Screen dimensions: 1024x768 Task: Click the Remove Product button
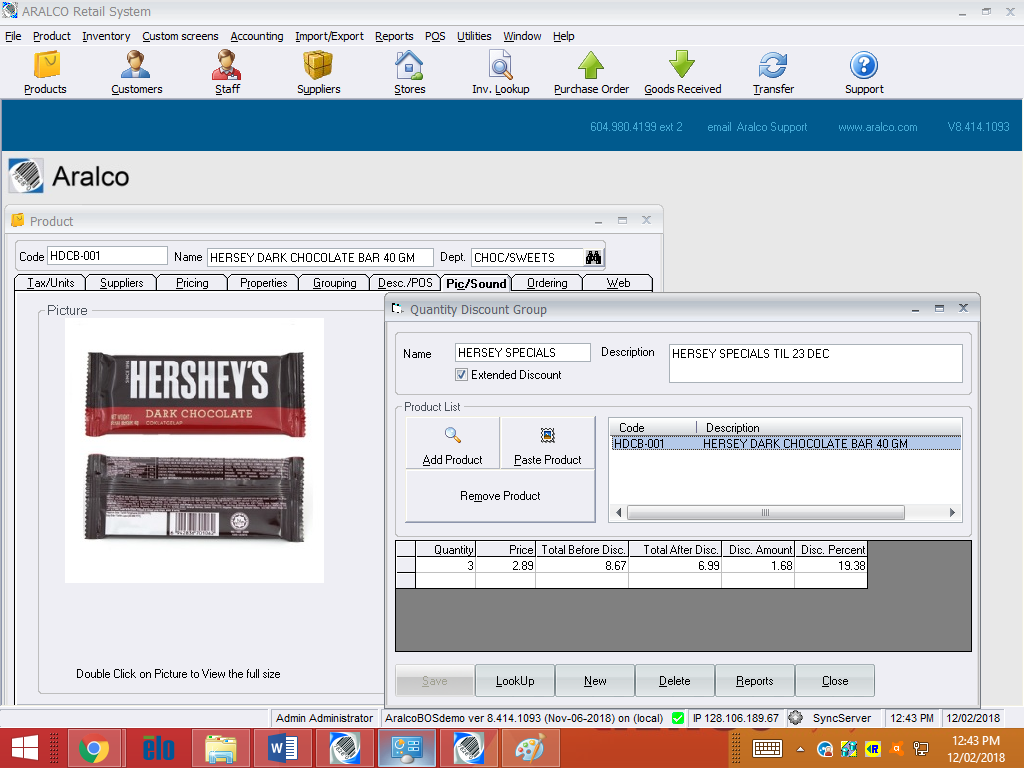click(x=500, y=496)
